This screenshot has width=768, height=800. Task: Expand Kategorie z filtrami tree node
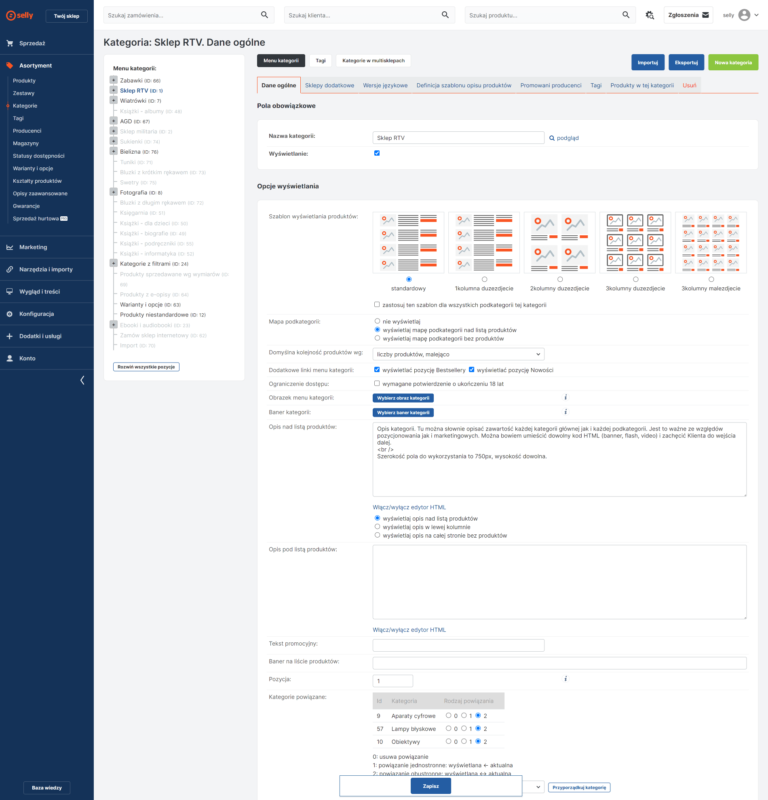tap(113, 263)
